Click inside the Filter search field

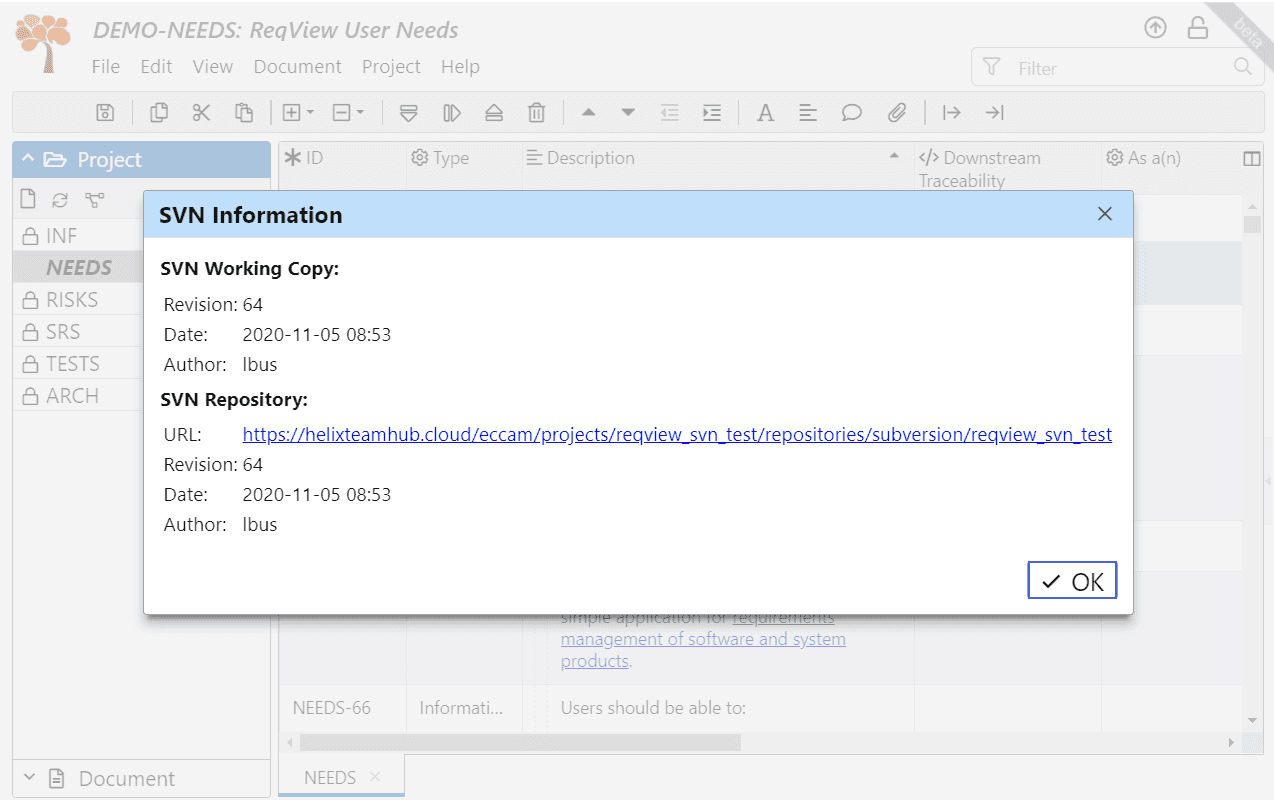(1100, 67)
